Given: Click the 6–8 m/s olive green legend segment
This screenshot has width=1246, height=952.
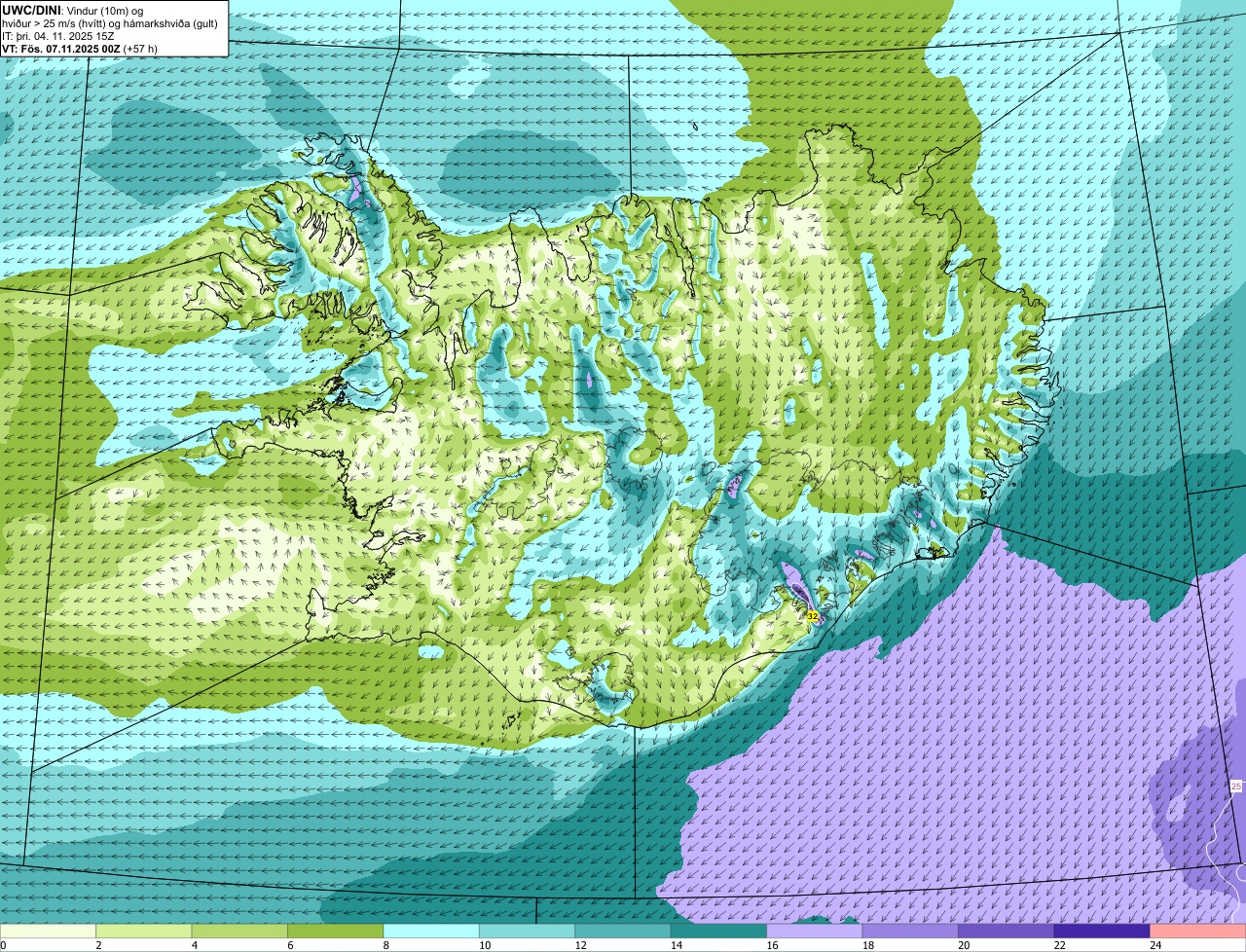Looking at the screenshot, I should pyautogui.click(x=336, y=931).
